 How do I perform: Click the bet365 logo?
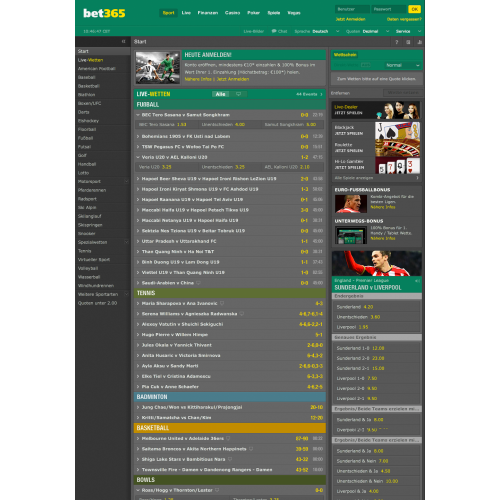click(x=104, y=13)
